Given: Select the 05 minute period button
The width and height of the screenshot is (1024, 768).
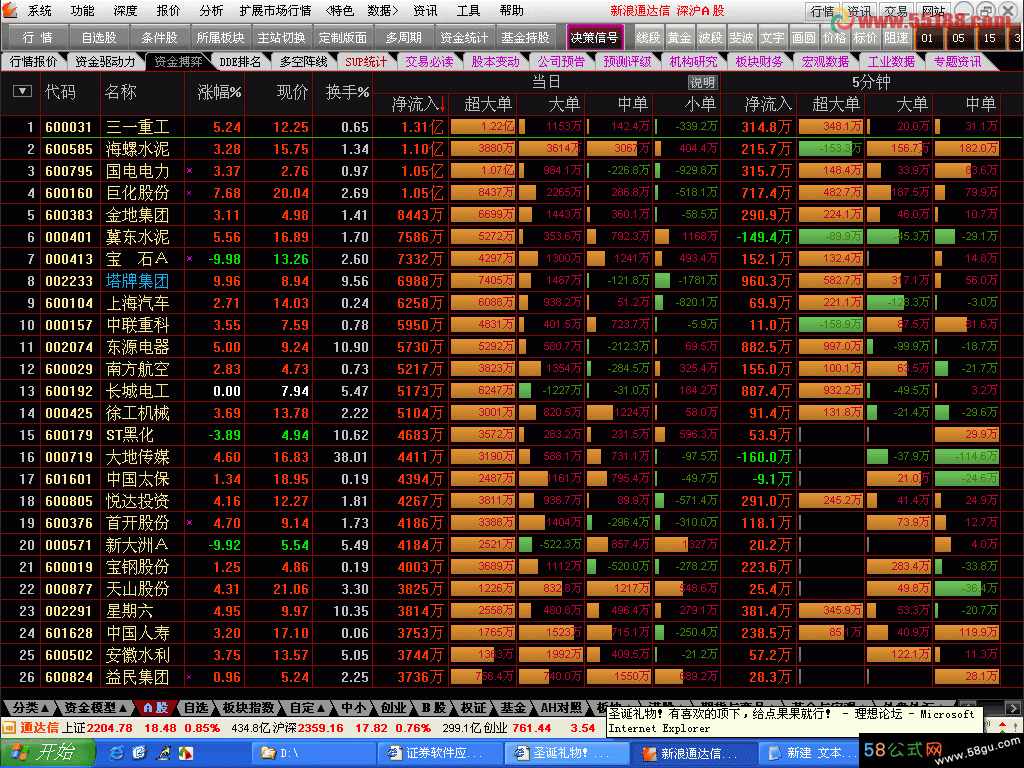Looking at the screenshot, I should (x=958, y=38).
